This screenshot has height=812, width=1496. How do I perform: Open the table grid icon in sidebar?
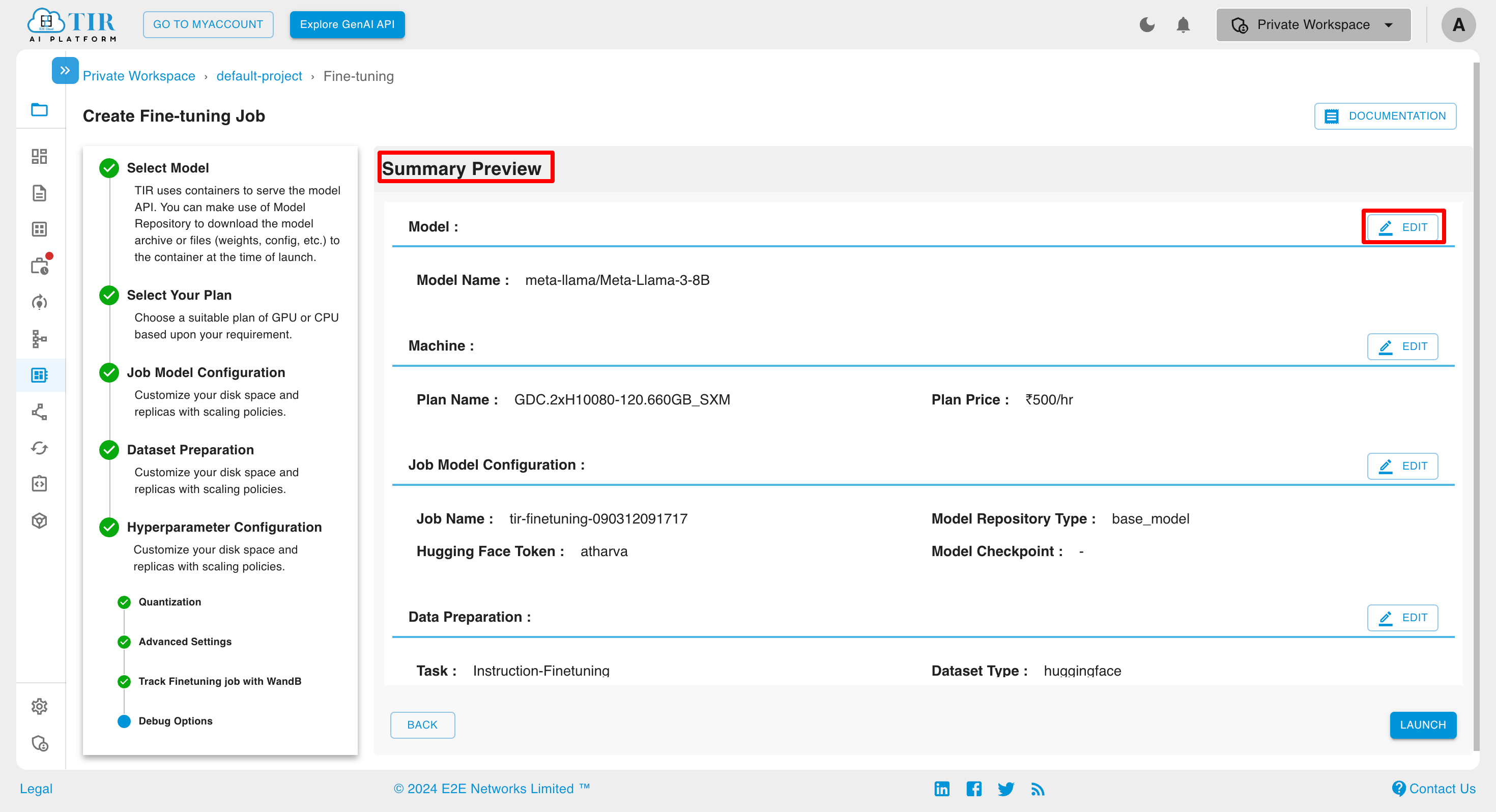pyautogui.click(x=40, y=229)
